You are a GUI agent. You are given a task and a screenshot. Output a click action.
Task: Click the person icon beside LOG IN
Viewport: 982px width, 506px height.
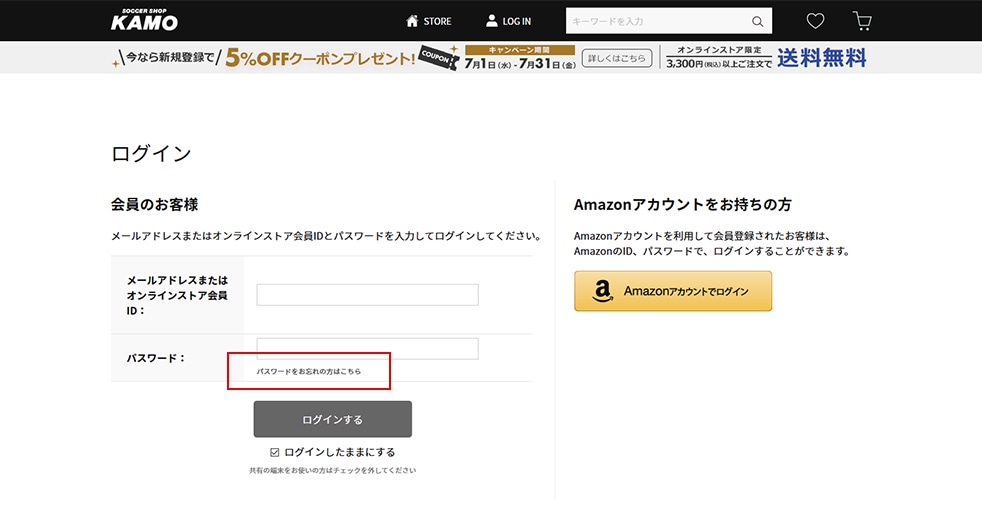click(491, 21)
